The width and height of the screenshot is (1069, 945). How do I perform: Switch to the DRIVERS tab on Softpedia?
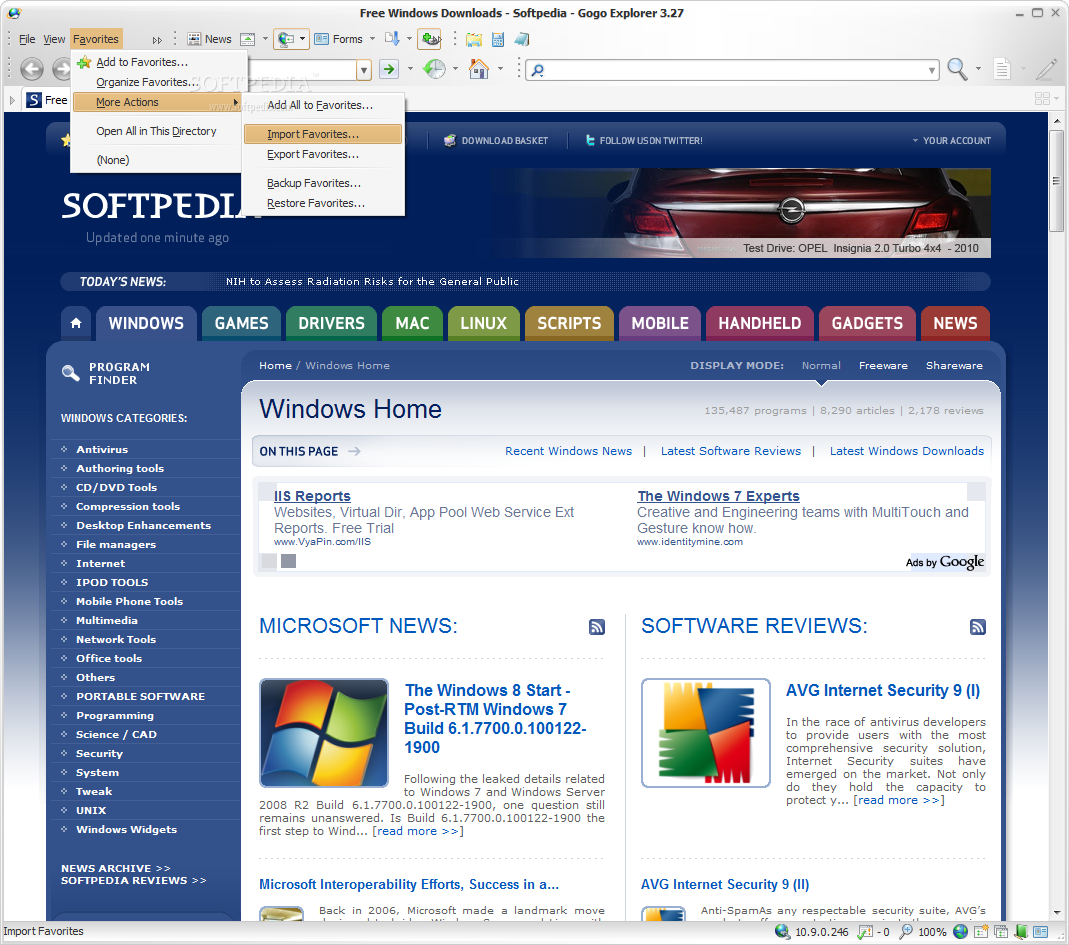click(331, 323)
